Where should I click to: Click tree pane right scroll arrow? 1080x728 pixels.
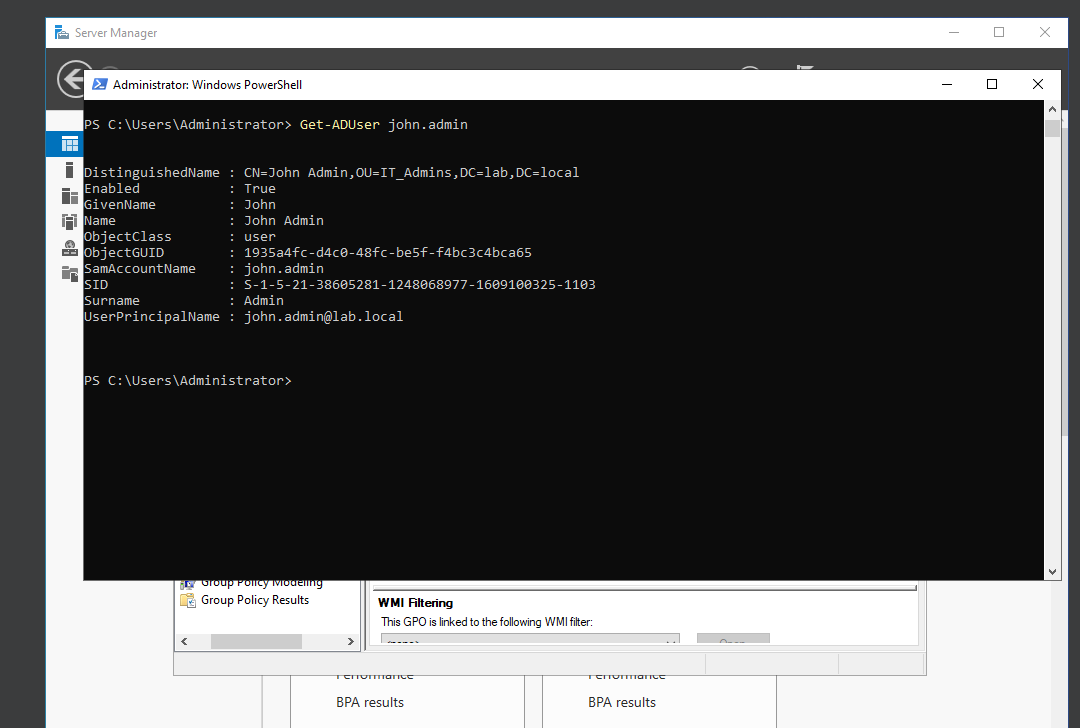[351, 641]
